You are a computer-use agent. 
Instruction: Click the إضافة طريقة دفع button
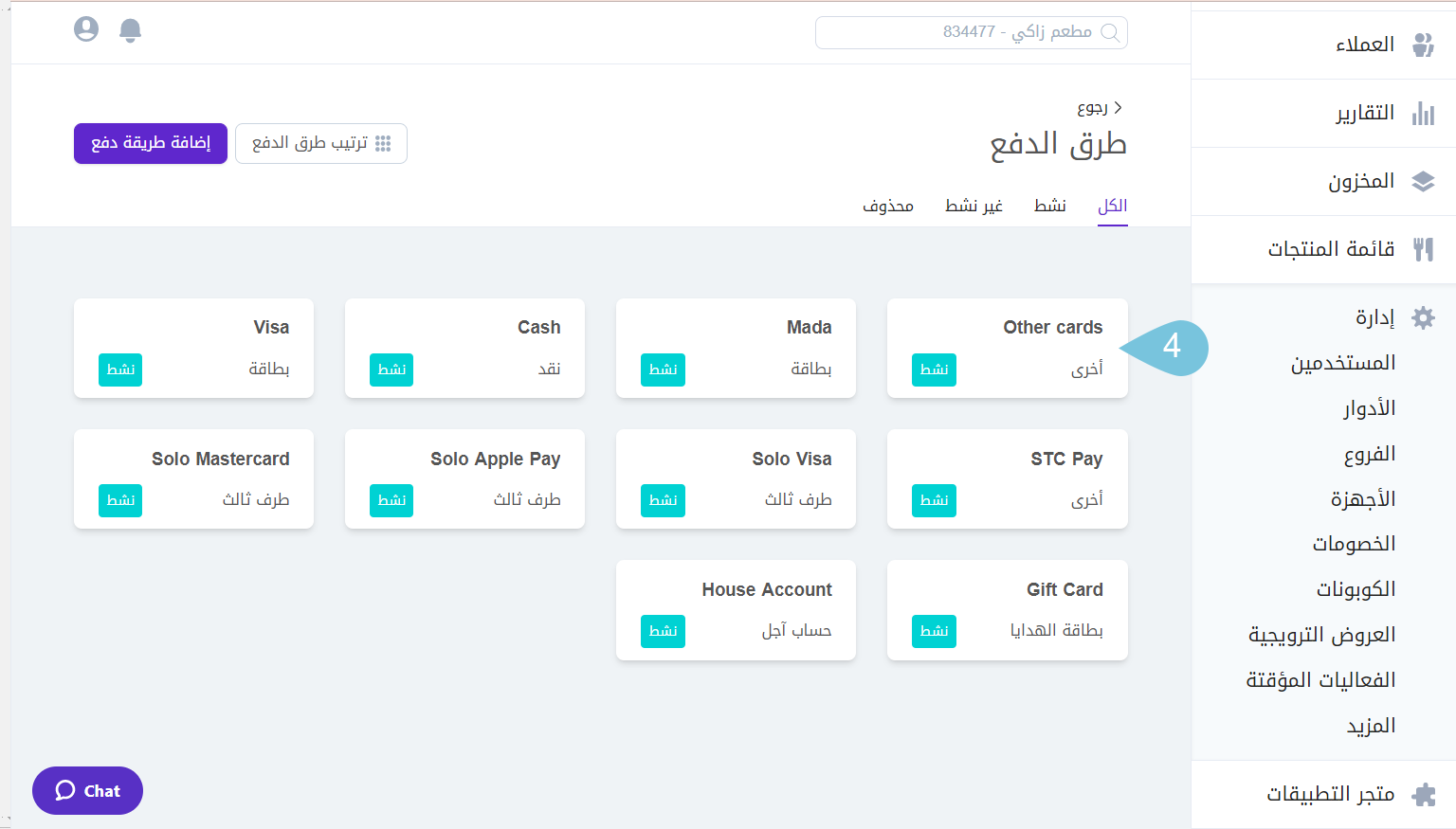click(150, 143)
